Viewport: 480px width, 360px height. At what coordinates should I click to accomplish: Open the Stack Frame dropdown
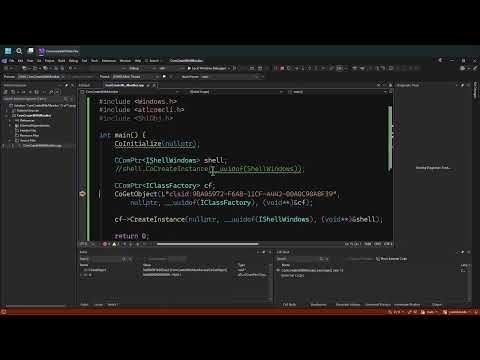click(230, 77)
